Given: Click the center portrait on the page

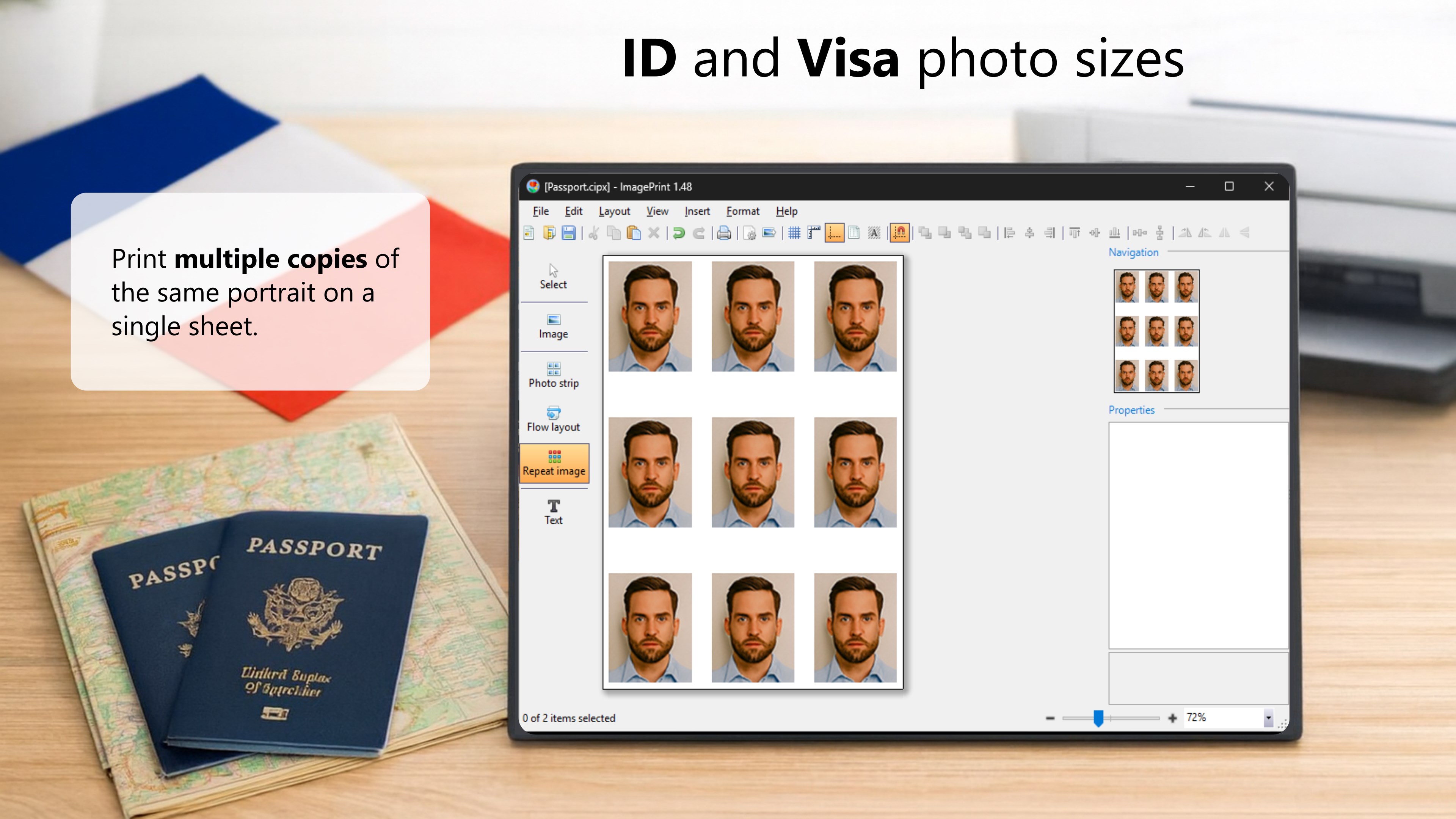Looking at the screenshot, I should pos(753,472).
